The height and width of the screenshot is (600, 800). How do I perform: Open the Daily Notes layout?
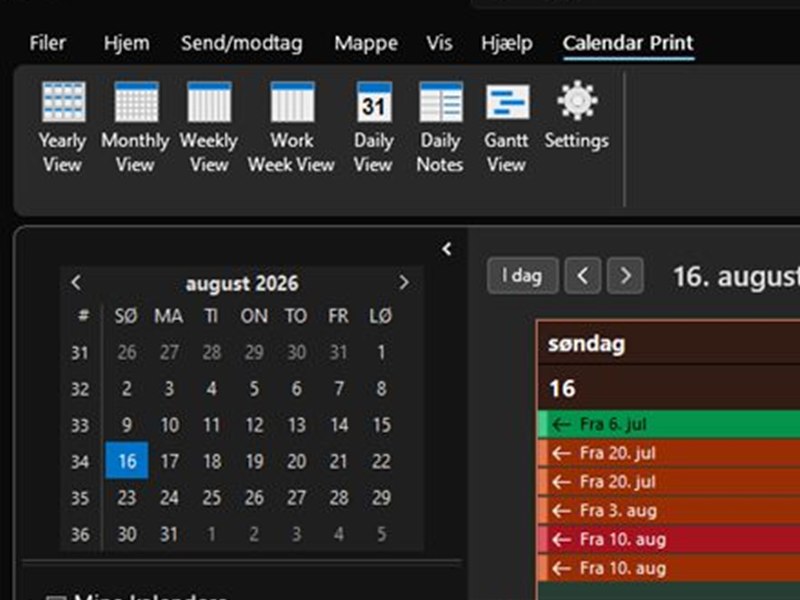[x=440, y=128]
